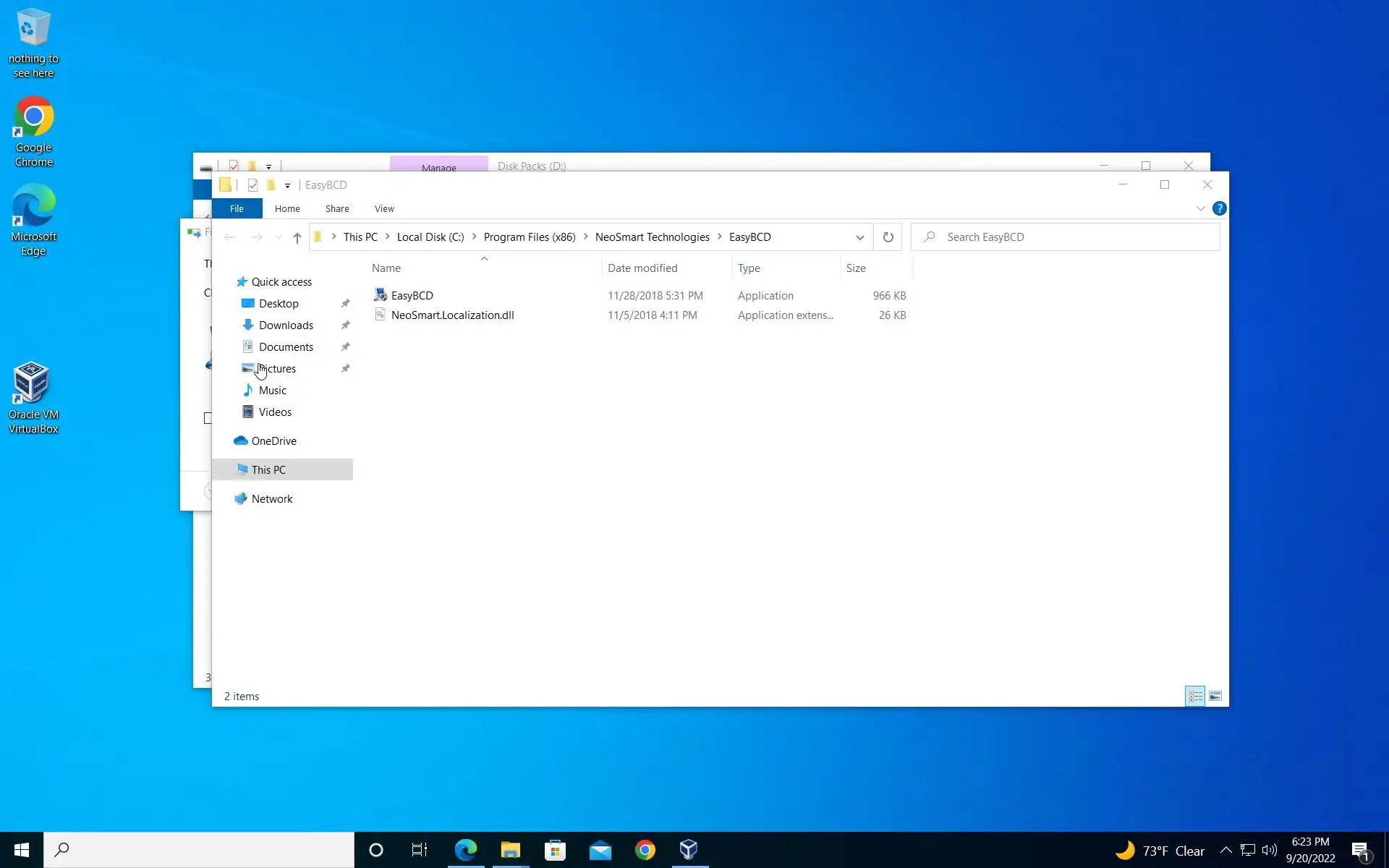
Task: Expand the ribbon with the chevron
Action: pos(1200,208)
